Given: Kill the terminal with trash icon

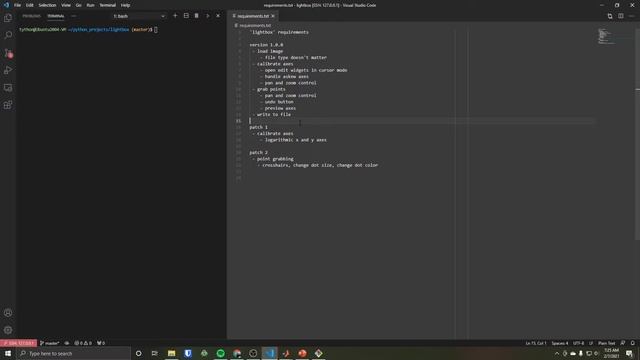Looking at the screenshot, I should click(x=197, y=16).
